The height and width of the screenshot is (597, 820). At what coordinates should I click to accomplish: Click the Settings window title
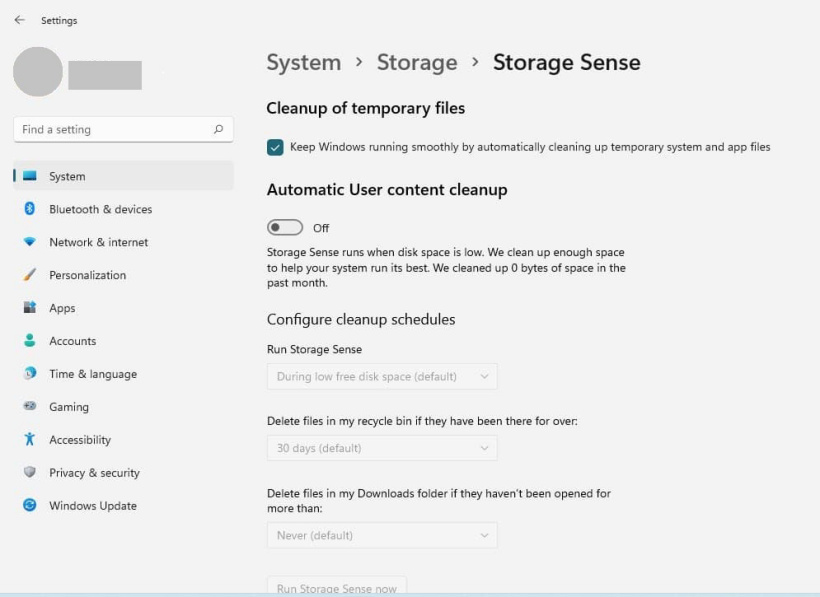[59, 20]
